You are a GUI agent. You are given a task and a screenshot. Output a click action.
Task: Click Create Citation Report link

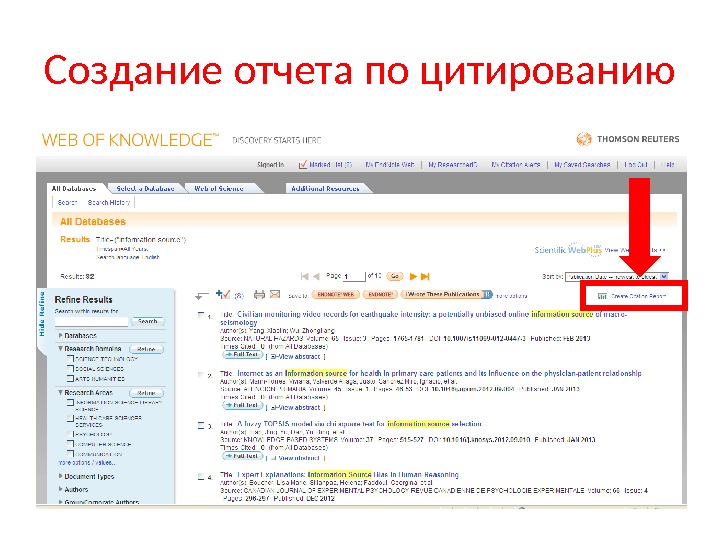point(638,296)
